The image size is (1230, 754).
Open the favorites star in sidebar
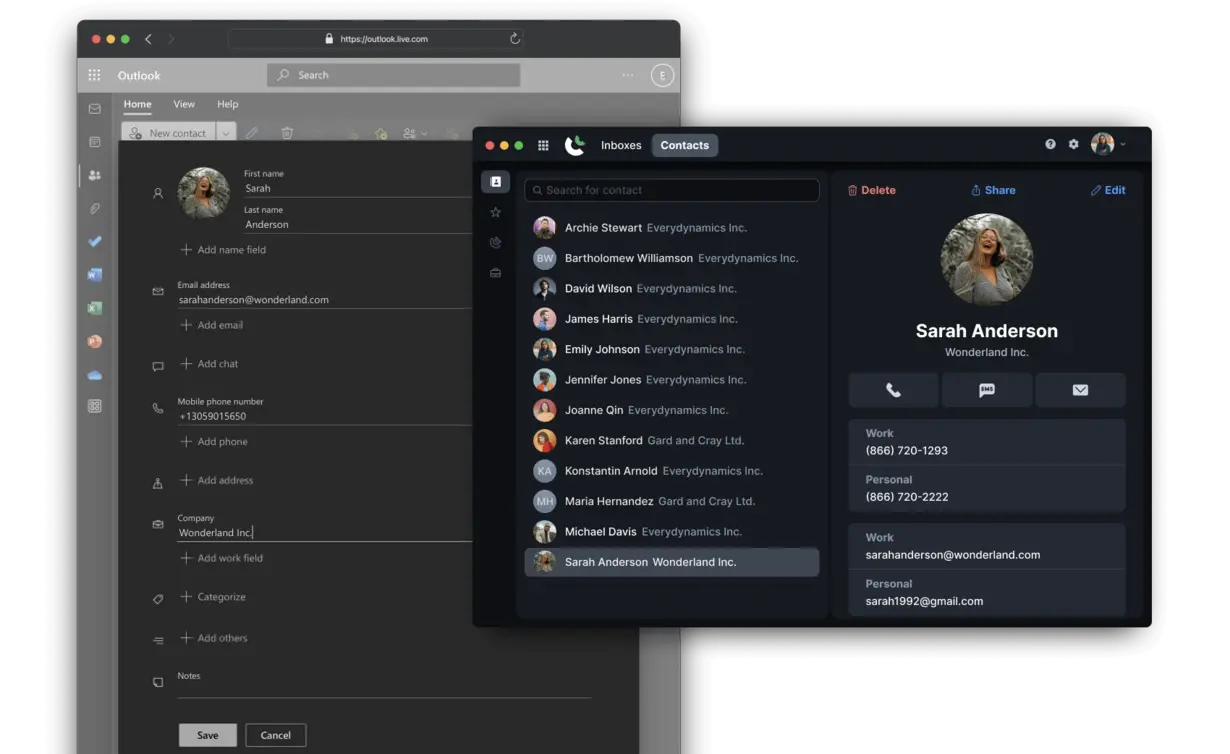[x=495, y=212]
